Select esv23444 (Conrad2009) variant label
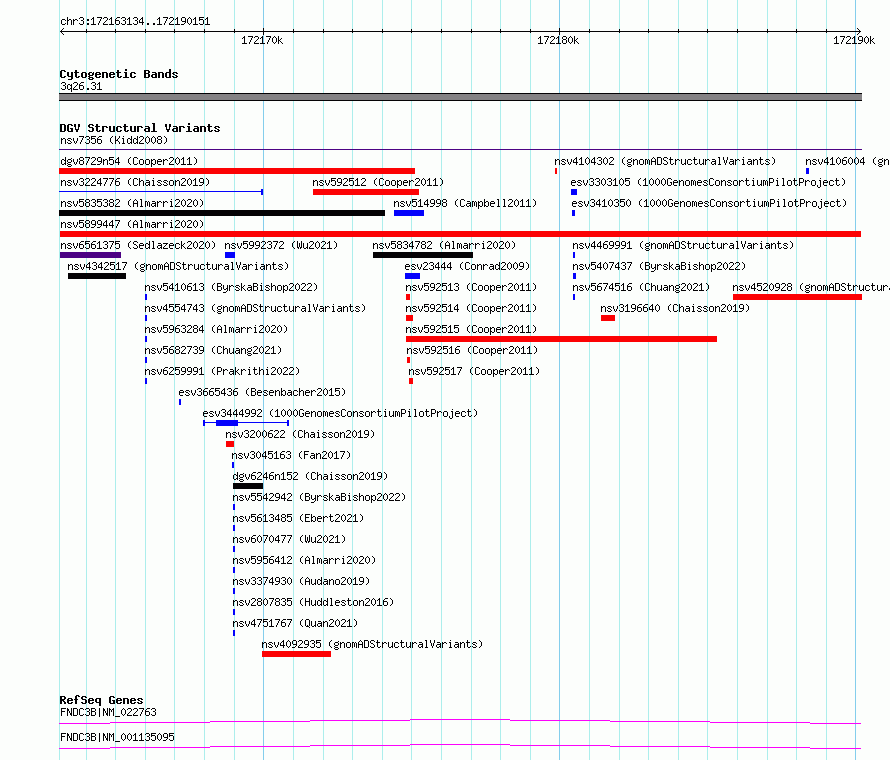Screen dimensions: 890x760 (467, 266)
